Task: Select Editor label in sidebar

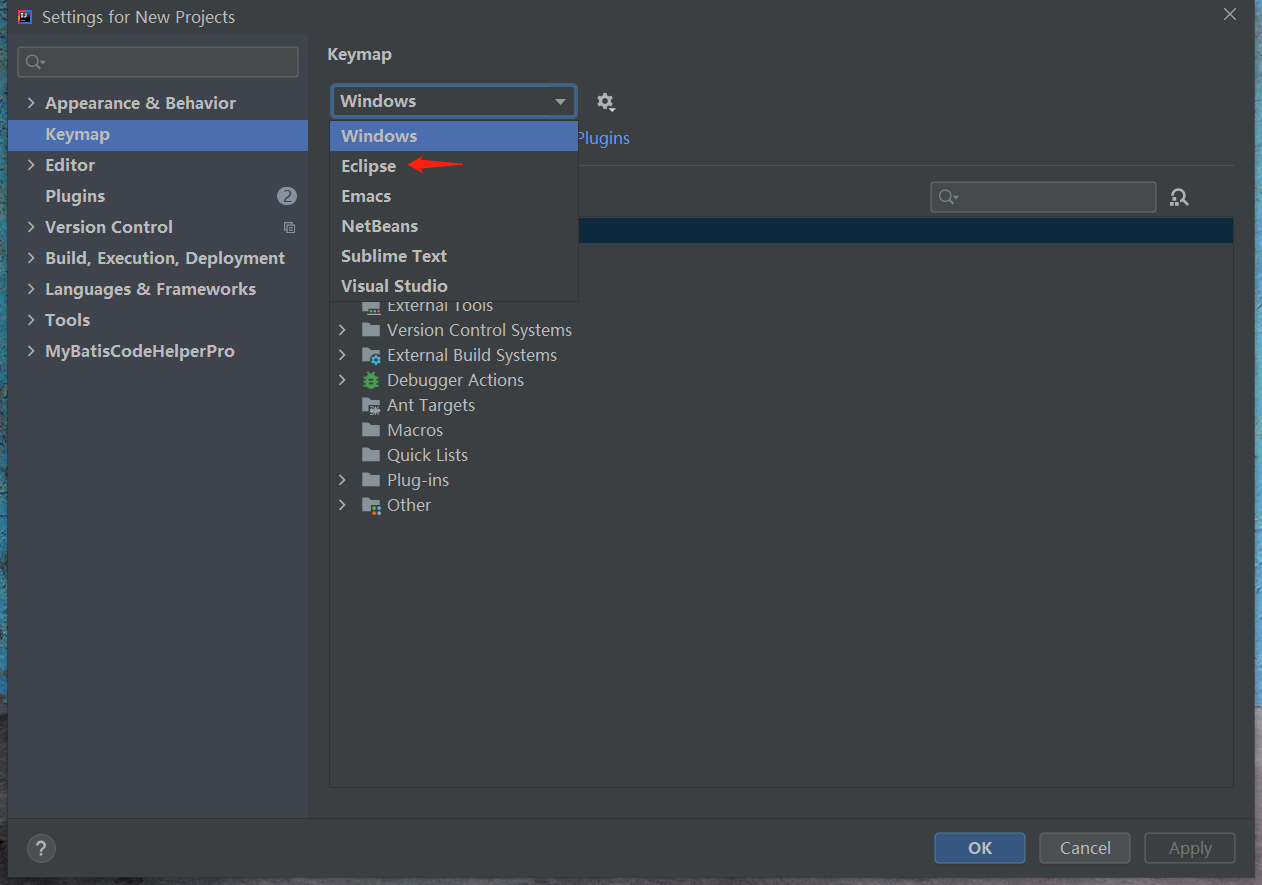Action: [70, 165]
